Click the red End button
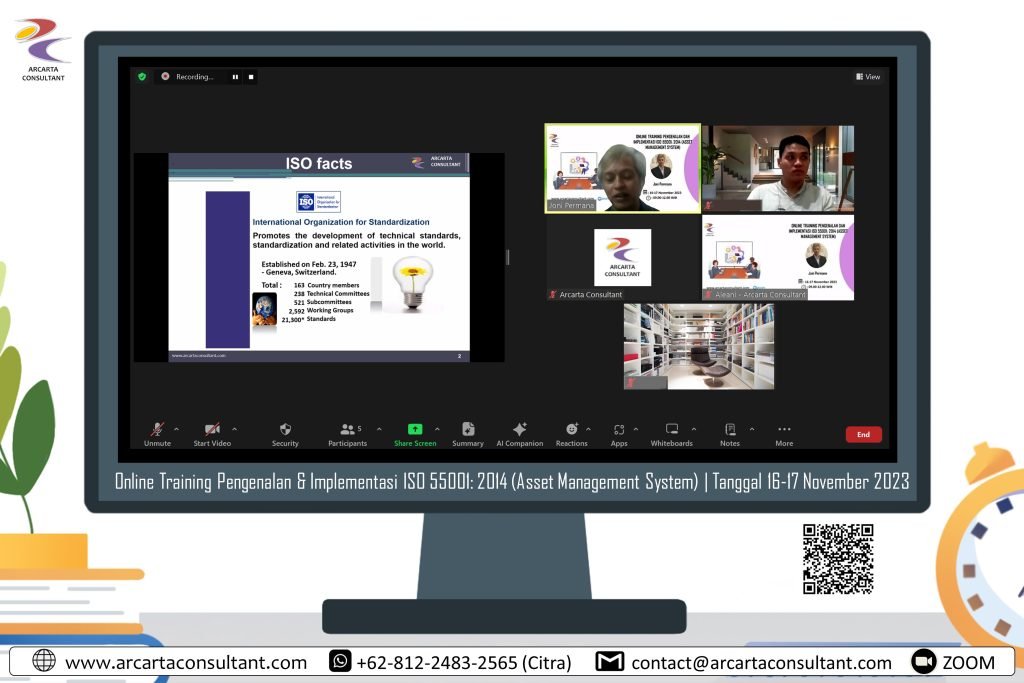The width and height of the screenshot is (1024, 683). (863, 435)
